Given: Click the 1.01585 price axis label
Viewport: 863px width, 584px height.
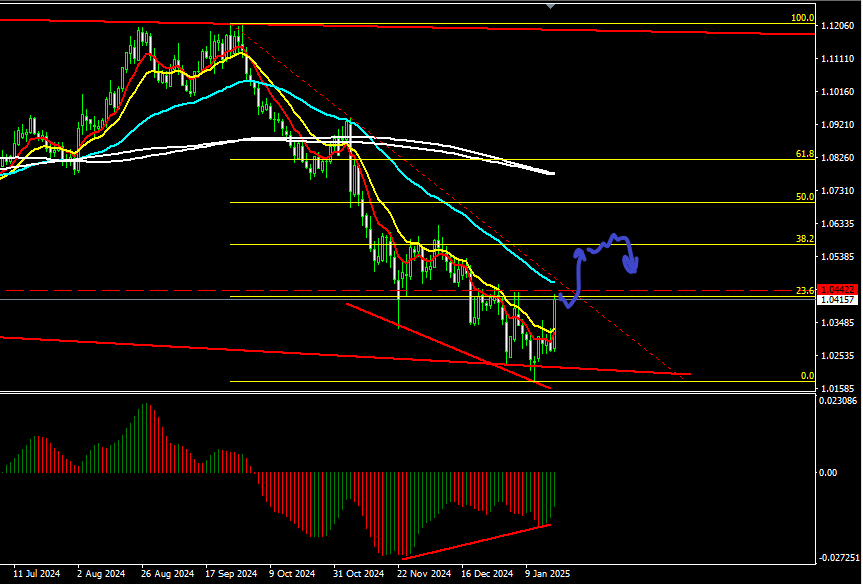Looking at the screenshot, I should 840,389.
